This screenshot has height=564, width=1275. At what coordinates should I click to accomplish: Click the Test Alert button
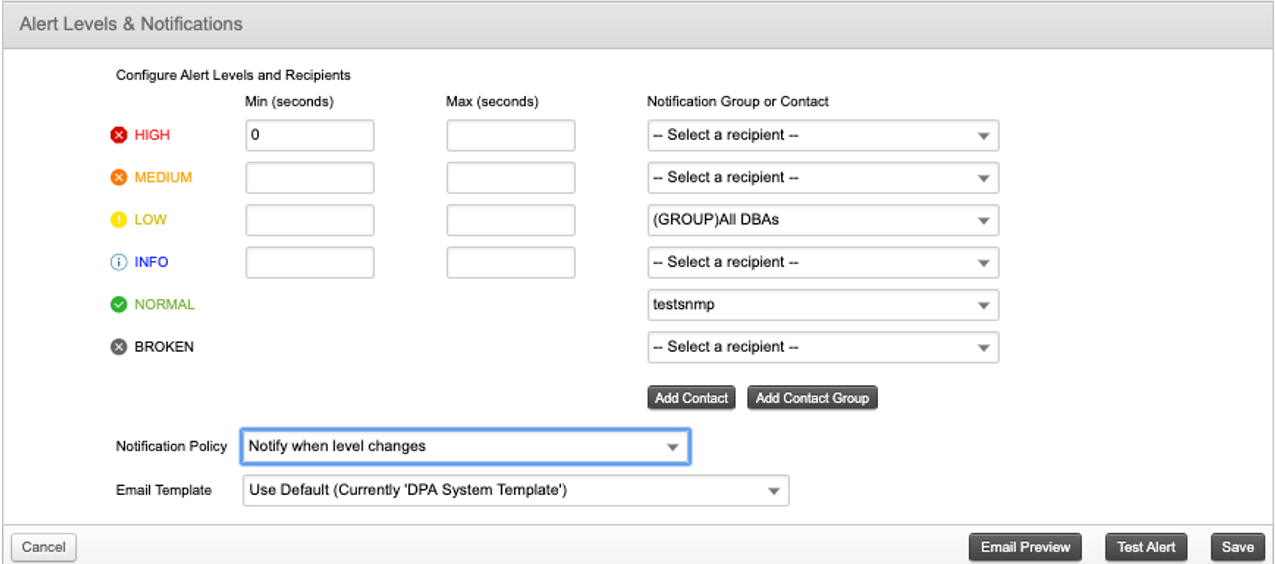tap(1146, 547)
